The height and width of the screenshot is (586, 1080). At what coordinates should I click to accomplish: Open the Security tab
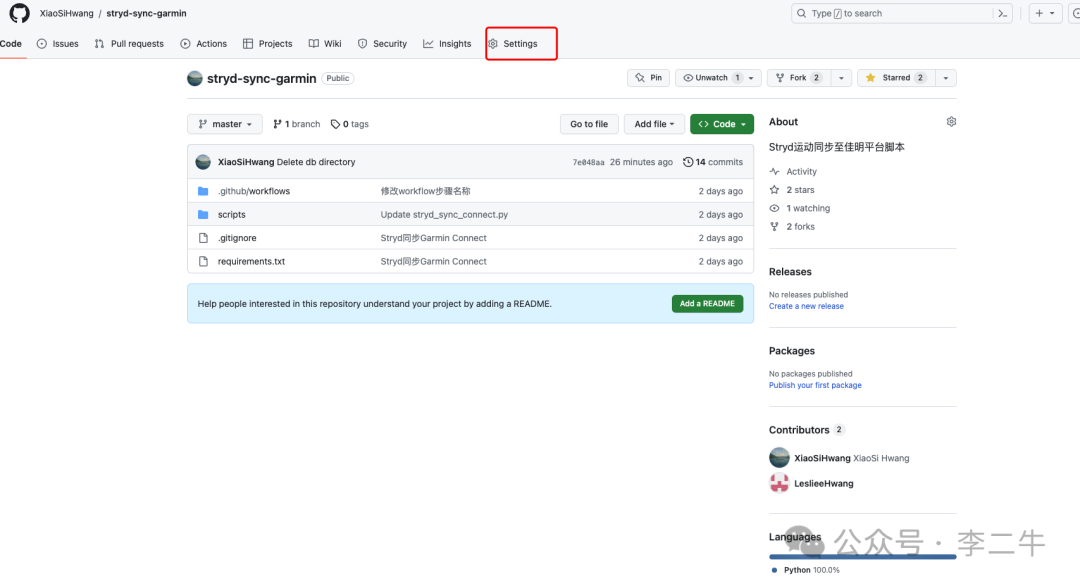coord(382,43)
